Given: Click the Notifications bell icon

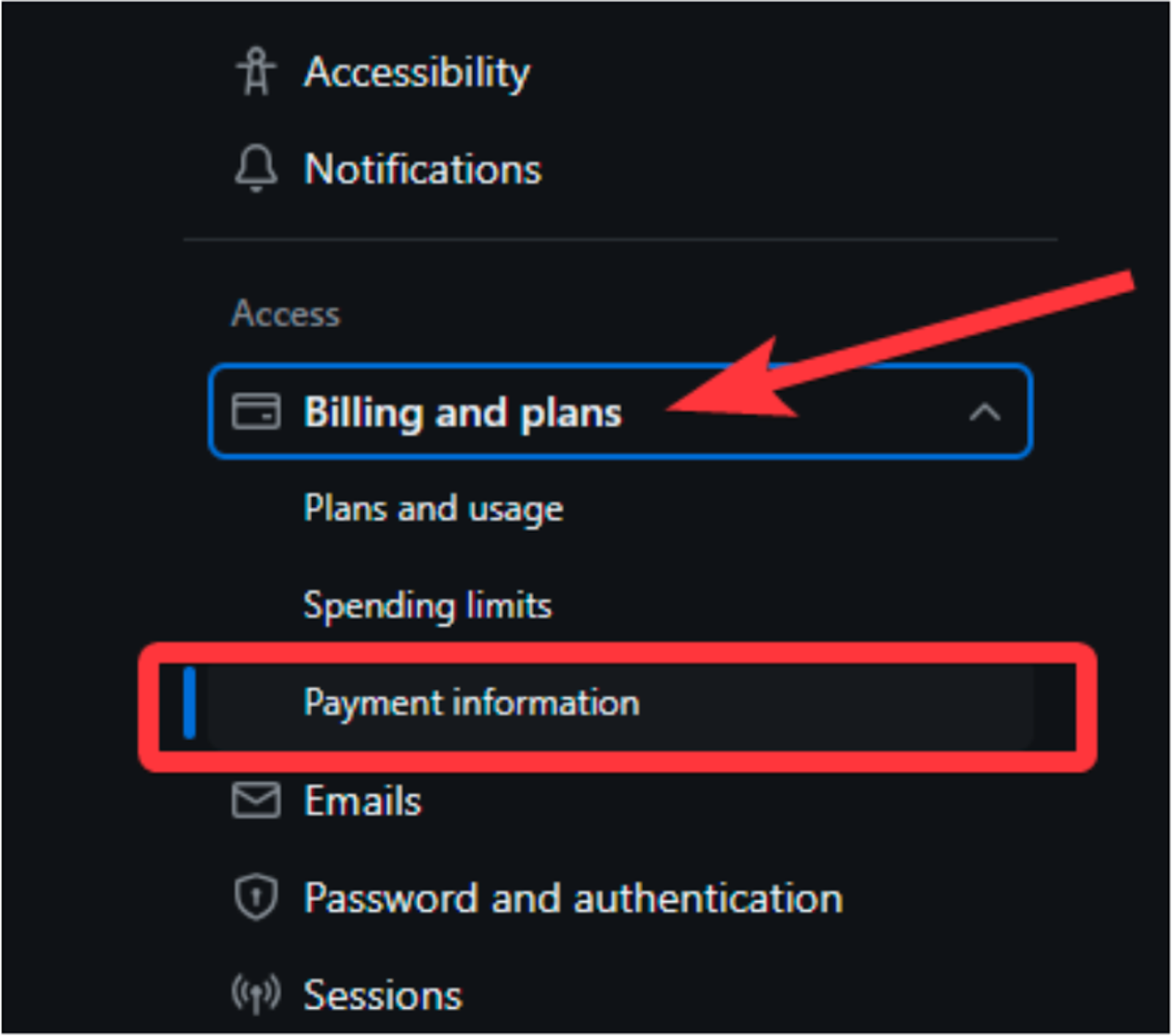Looking at the screenshot, I should click(255, 169).
